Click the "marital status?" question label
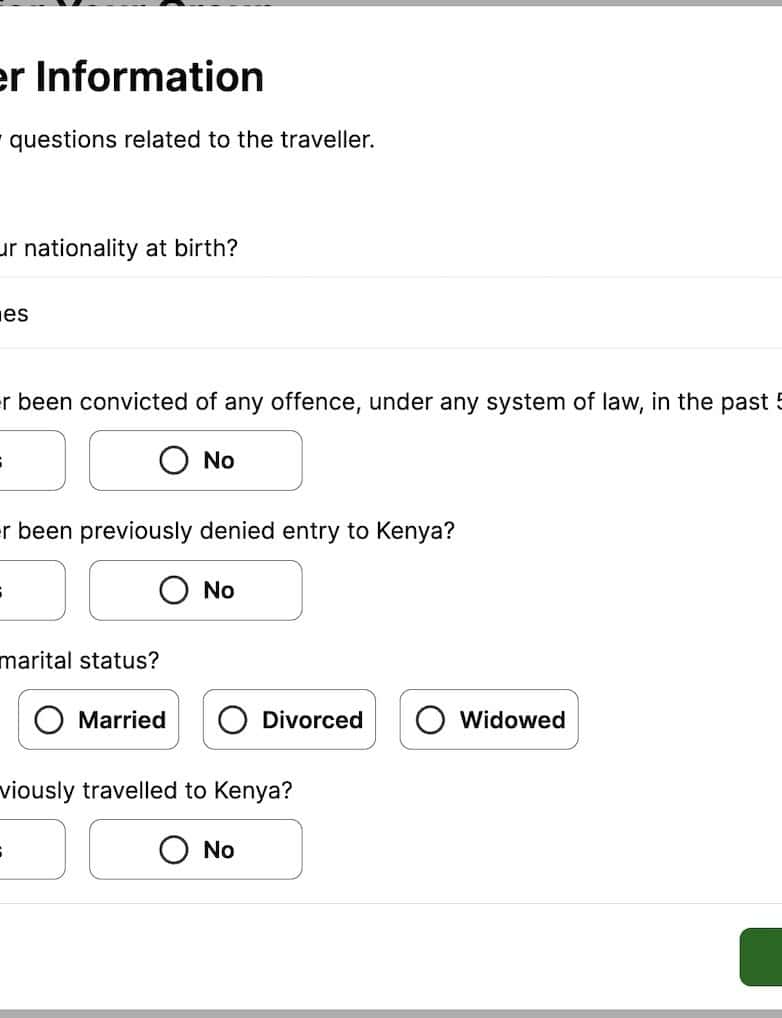The height and width of the screenshot is (1018, 782). (x=80, y=661)
